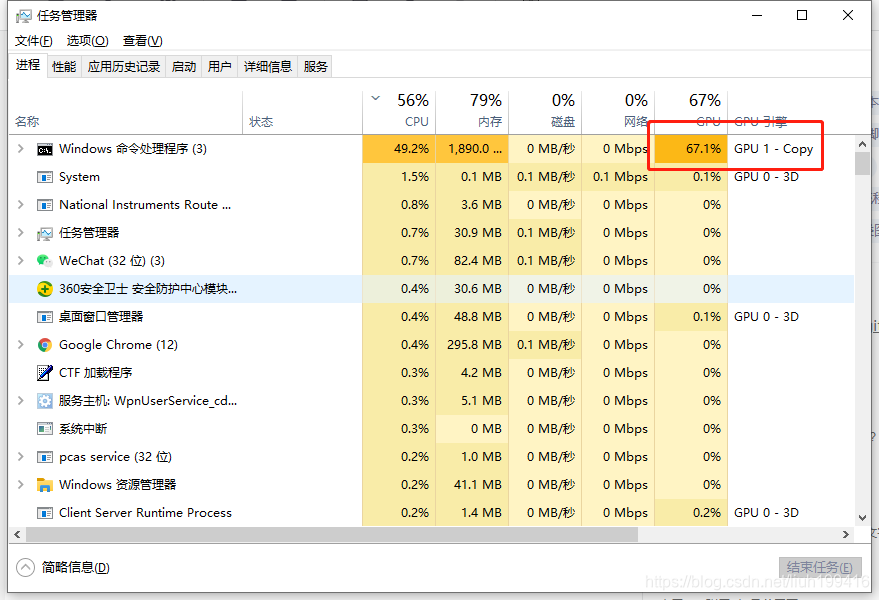Expand the pcas service group

point(21,457)
